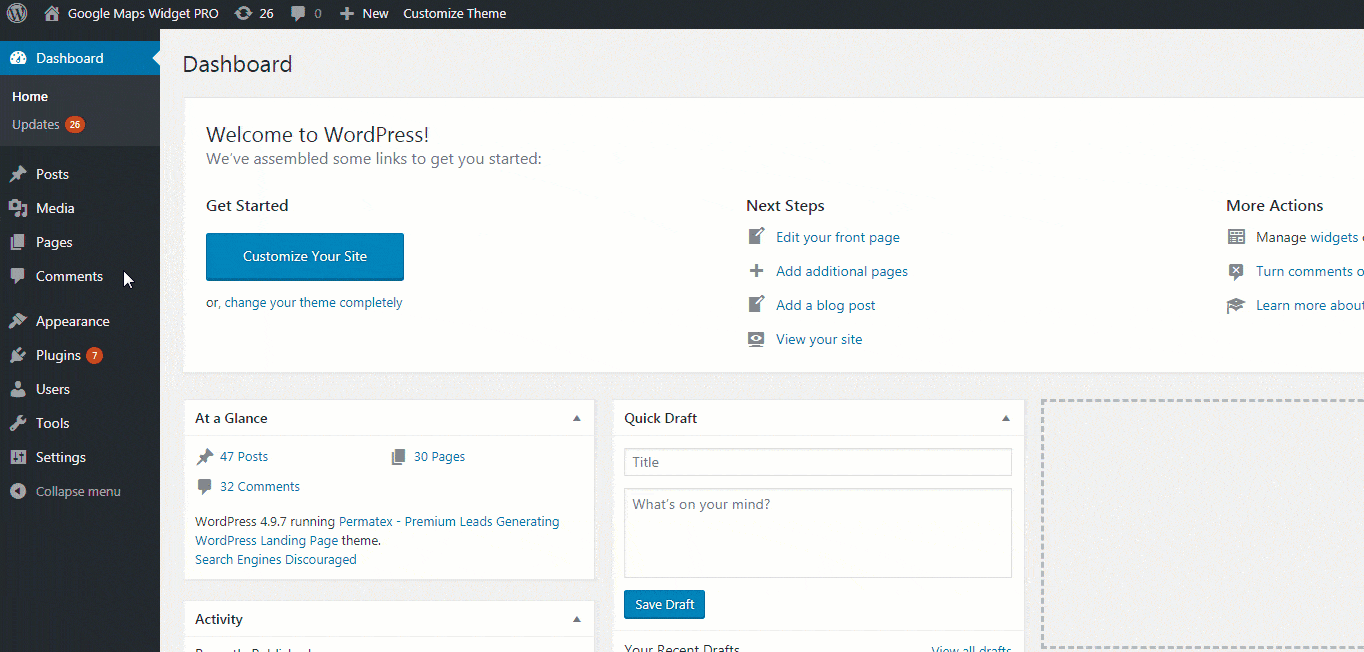Screen dimensions: 1364x652
Task: Click the Dashboard gauge icon
Action: 18,58
